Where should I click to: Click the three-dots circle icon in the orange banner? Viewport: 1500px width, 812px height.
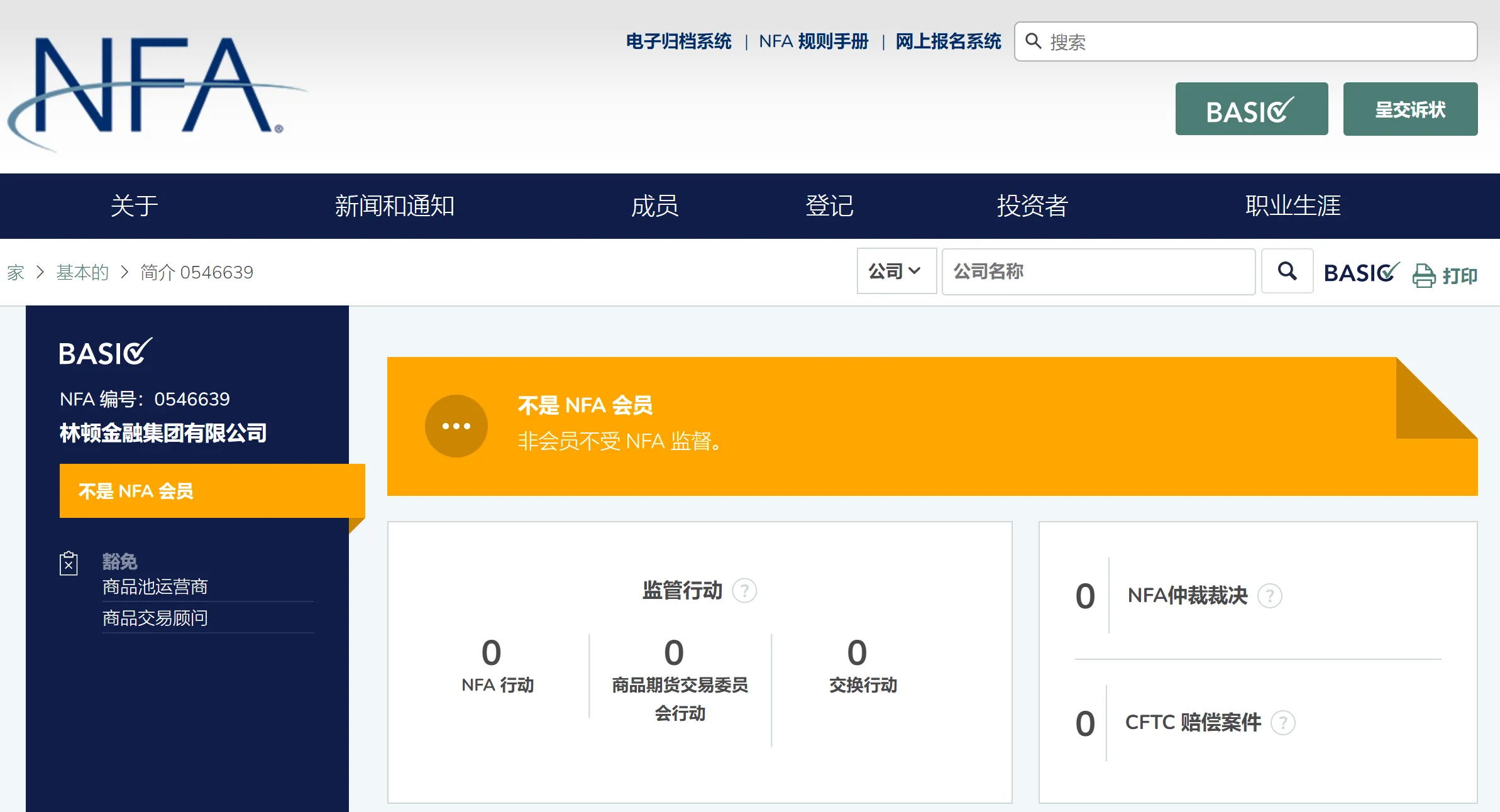pyautogui.click(x=456, y=426)
